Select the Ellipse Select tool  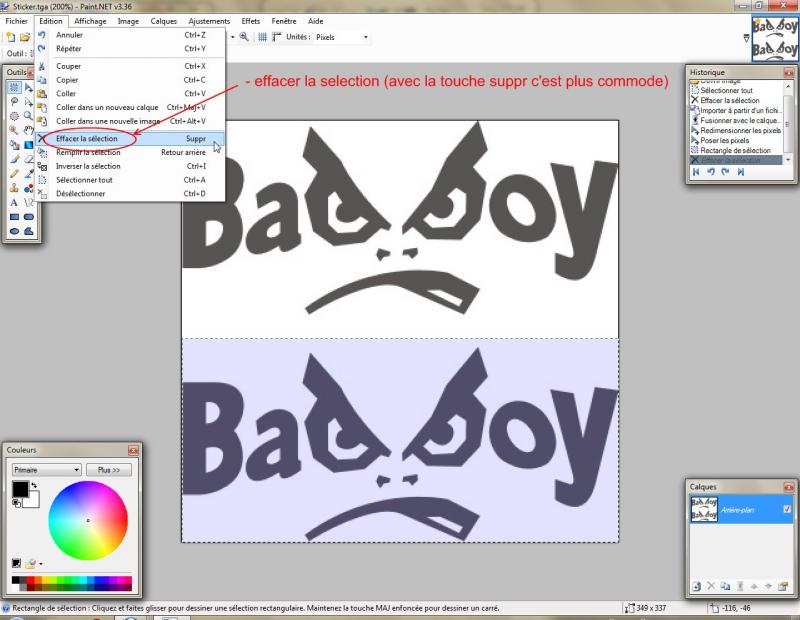14,116
